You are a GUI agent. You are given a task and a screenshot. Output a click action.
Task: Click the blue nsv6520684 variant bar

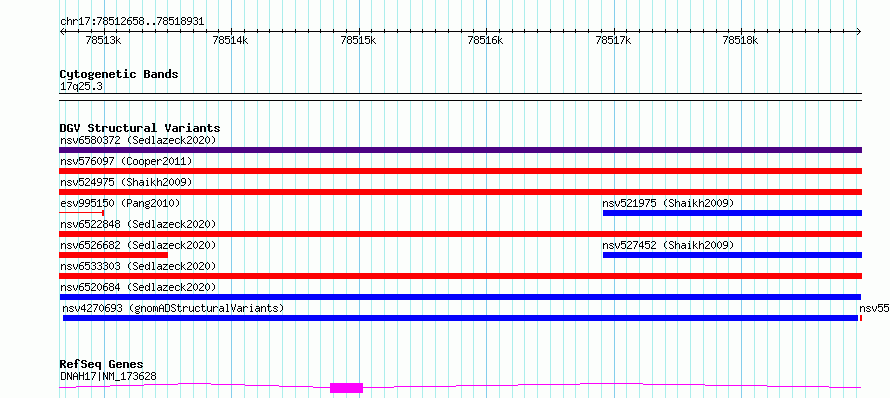coord(460,297)
